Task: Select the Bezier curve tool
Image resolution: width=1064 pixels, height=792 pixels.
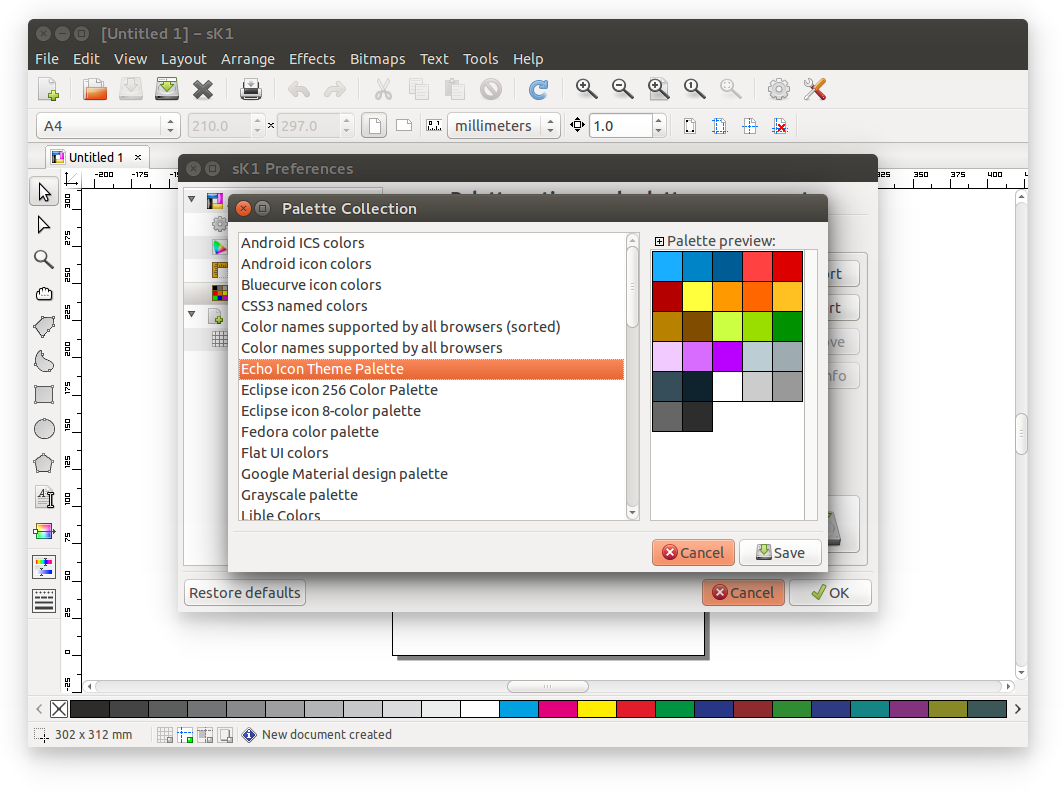Action: click(44, 361)
